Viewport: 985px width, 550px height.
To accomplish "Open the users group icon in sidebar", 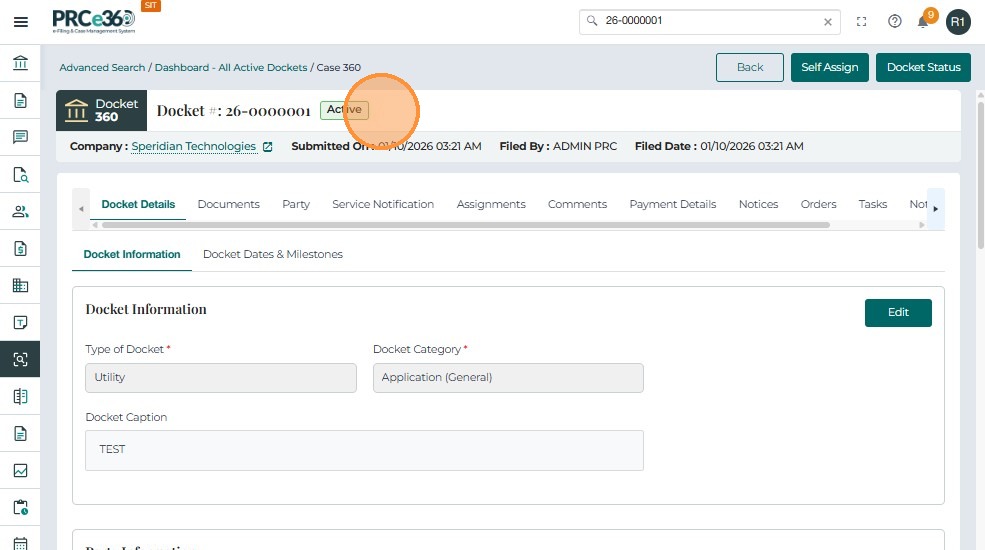I will click(x=20, y=211).
